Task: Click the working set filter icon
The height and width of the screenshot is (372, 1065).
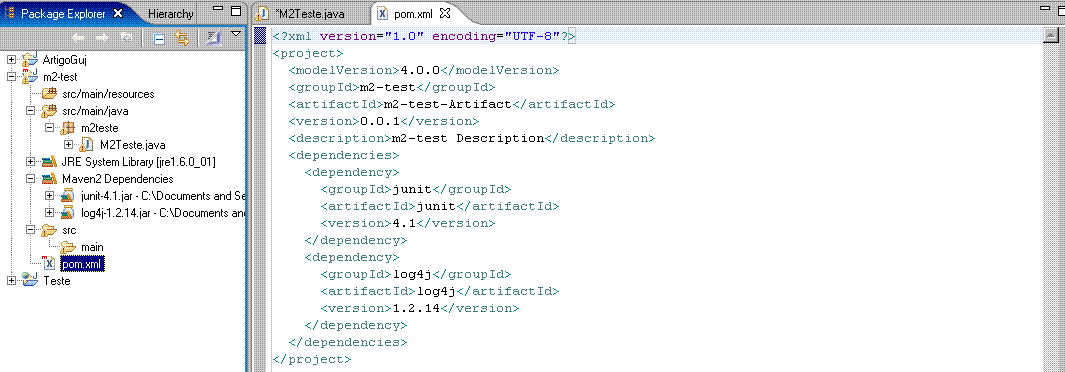Action: [x=214, y=38]
